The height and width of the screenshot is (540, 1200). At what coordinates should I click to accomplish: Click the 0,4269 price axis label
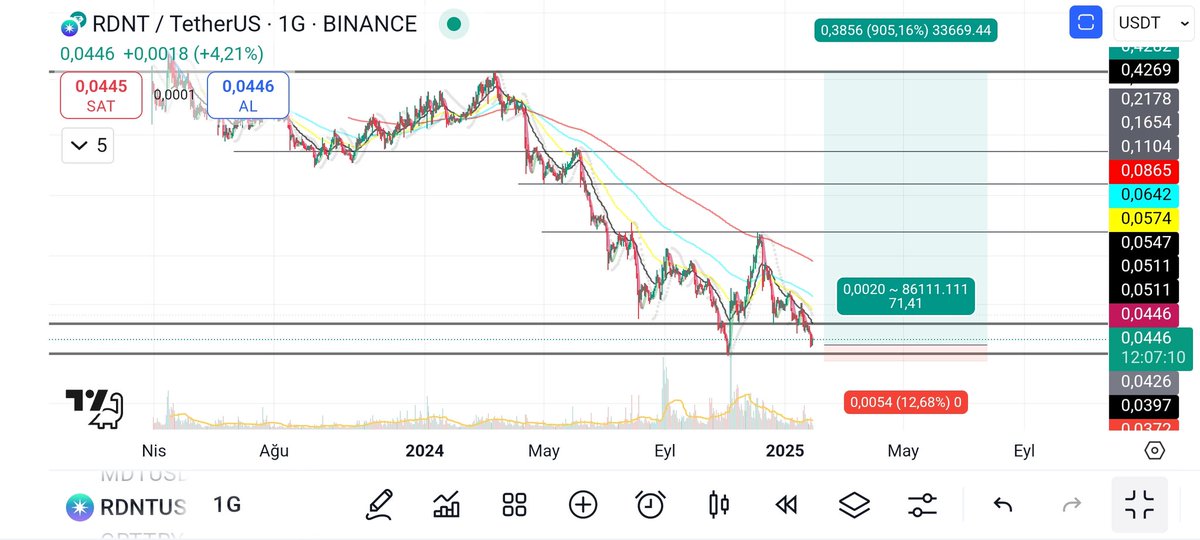click(x=1145, y=70)
